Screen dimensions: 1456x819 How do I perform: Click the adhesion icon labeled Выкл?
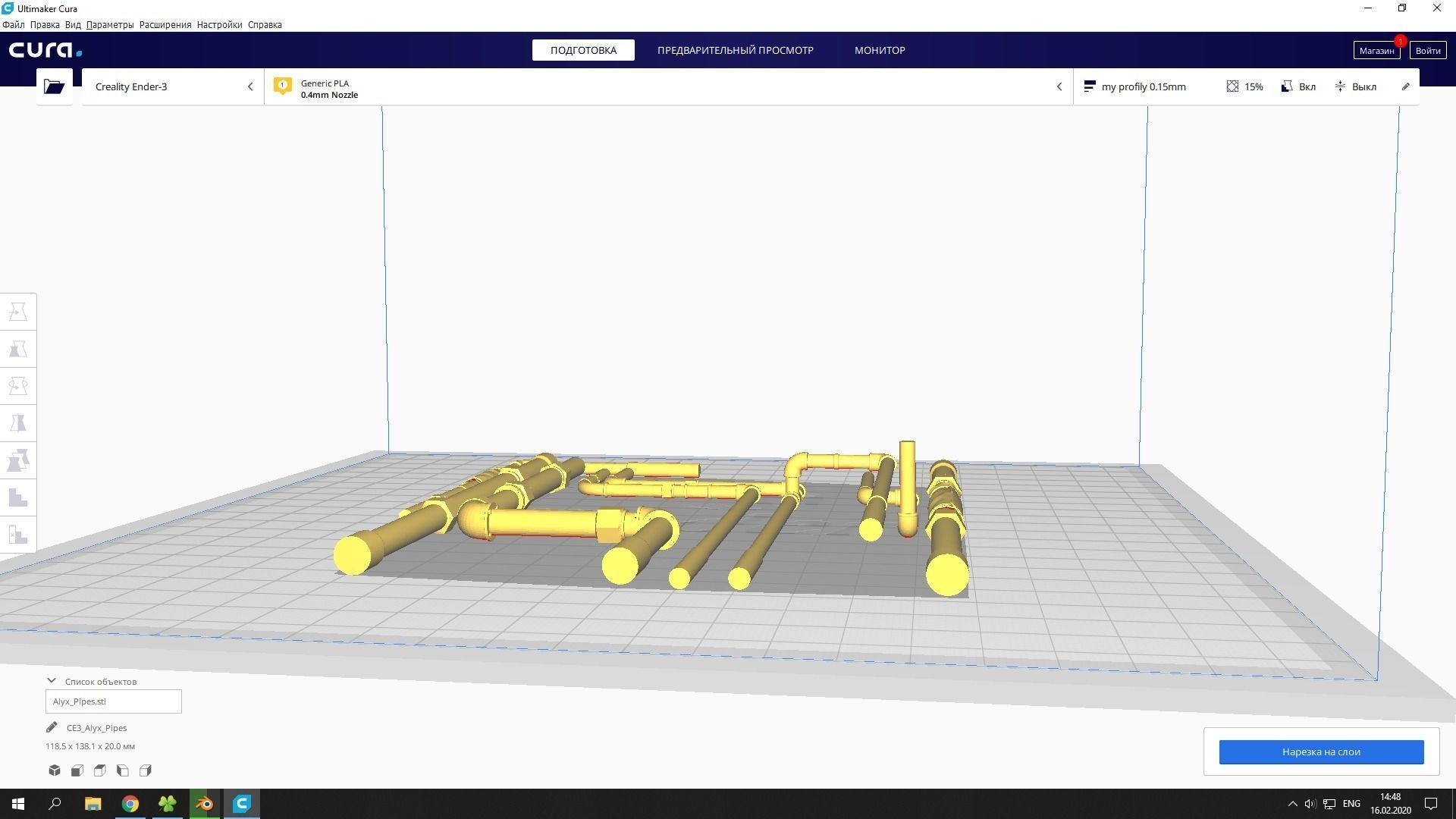coord(1340,86)
